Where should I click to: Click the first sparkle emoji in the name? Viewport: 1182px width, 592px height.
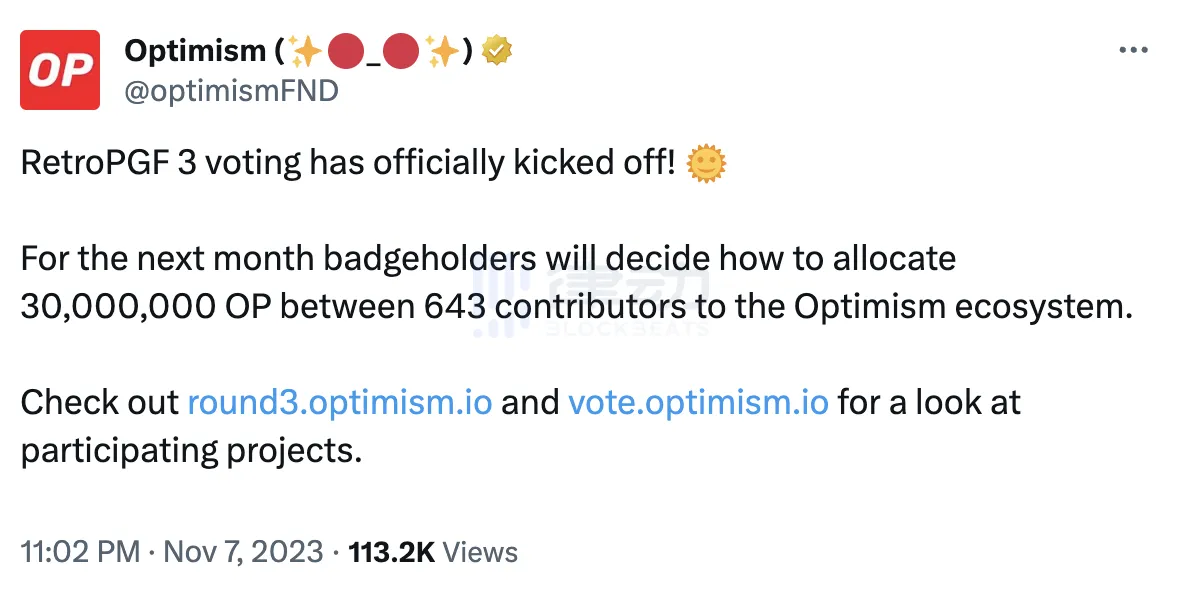tap(305, 52)
